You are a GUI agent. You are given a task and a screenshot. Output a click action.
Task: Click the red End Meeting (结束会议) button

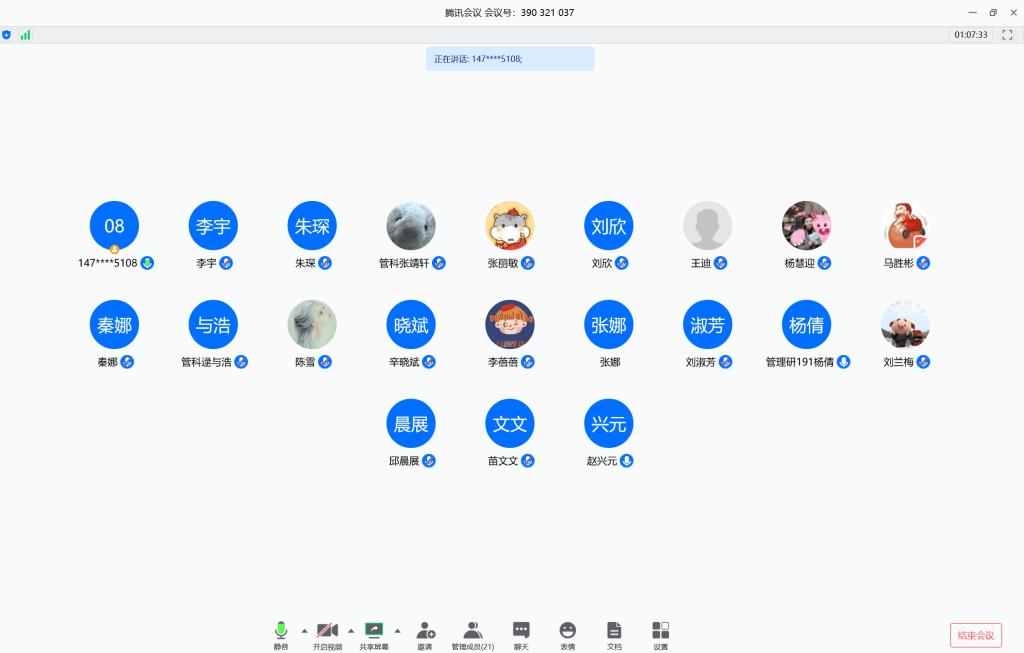(x=975, y=635)
